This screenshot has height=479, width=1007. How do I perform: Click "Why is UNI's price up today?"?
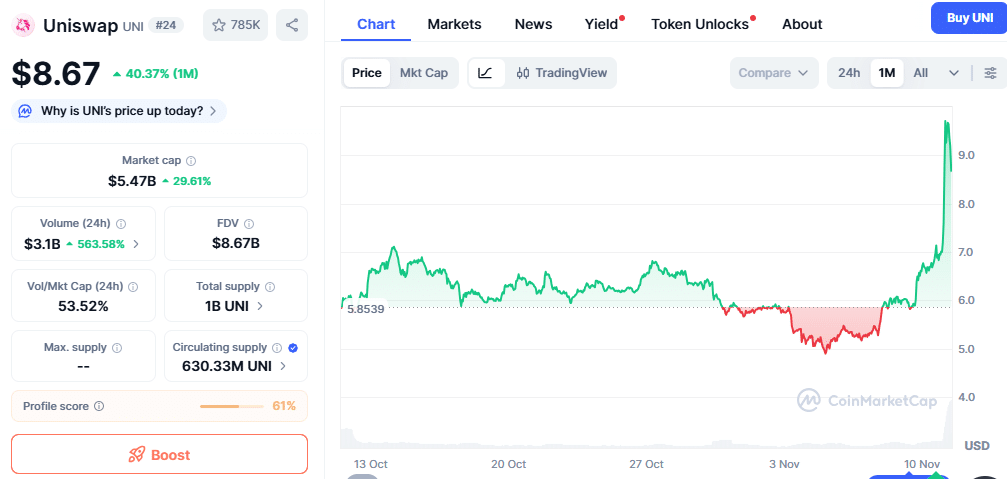click(x=120, y=111)
